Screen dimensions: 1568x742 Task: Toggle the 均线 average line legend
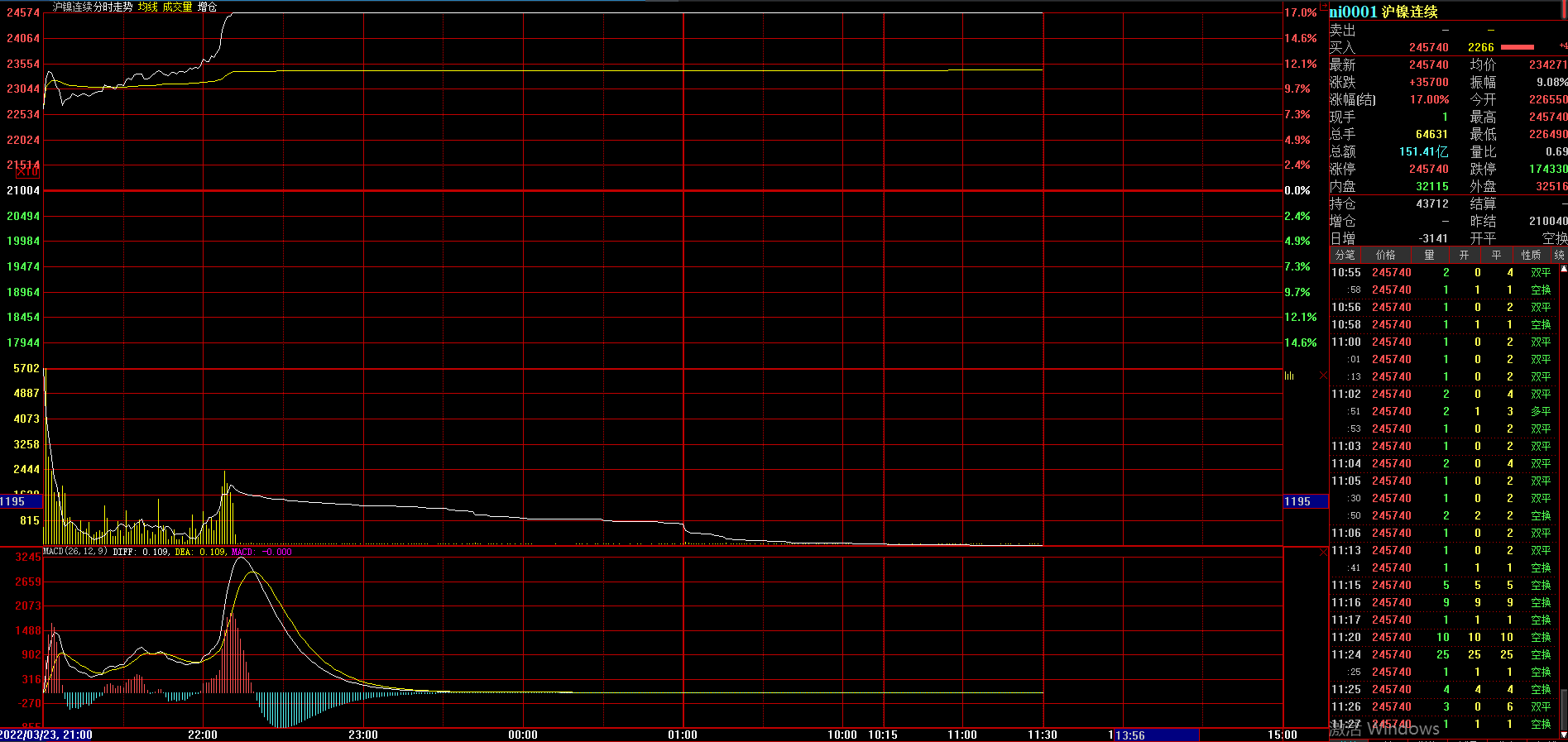pyautogui.click(x=147, y=7)
